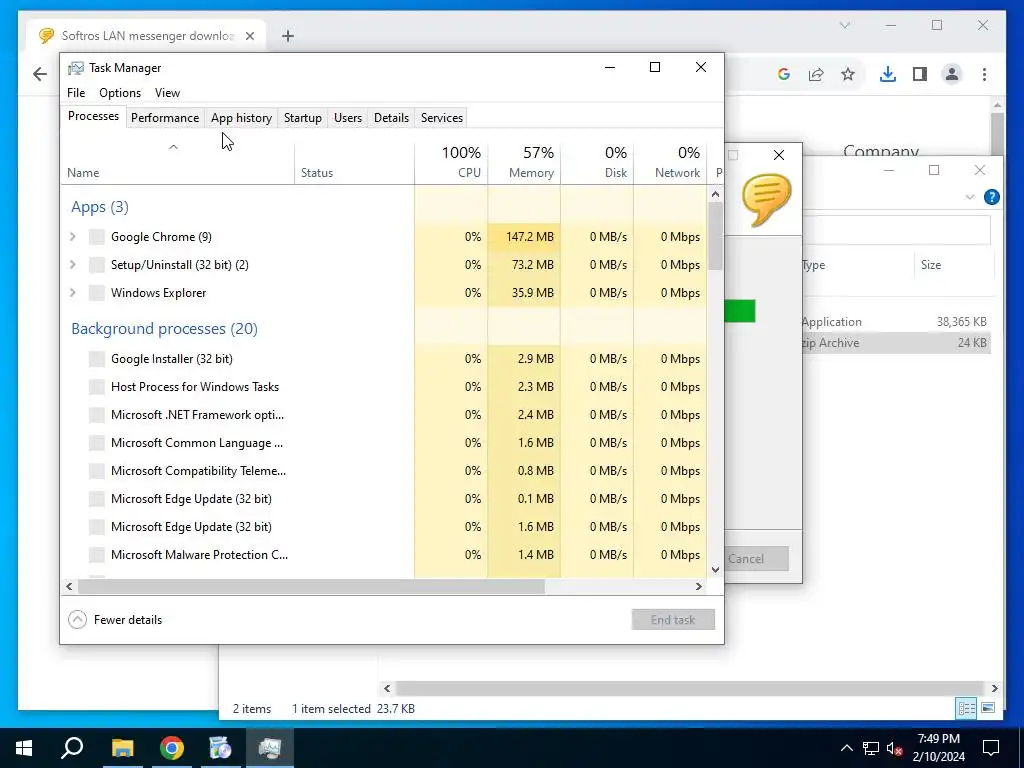Click the network tray icon
Image resolution: width=1024 pixels, height=768 pixels.
pyautogui.click(x=871, y=748)
